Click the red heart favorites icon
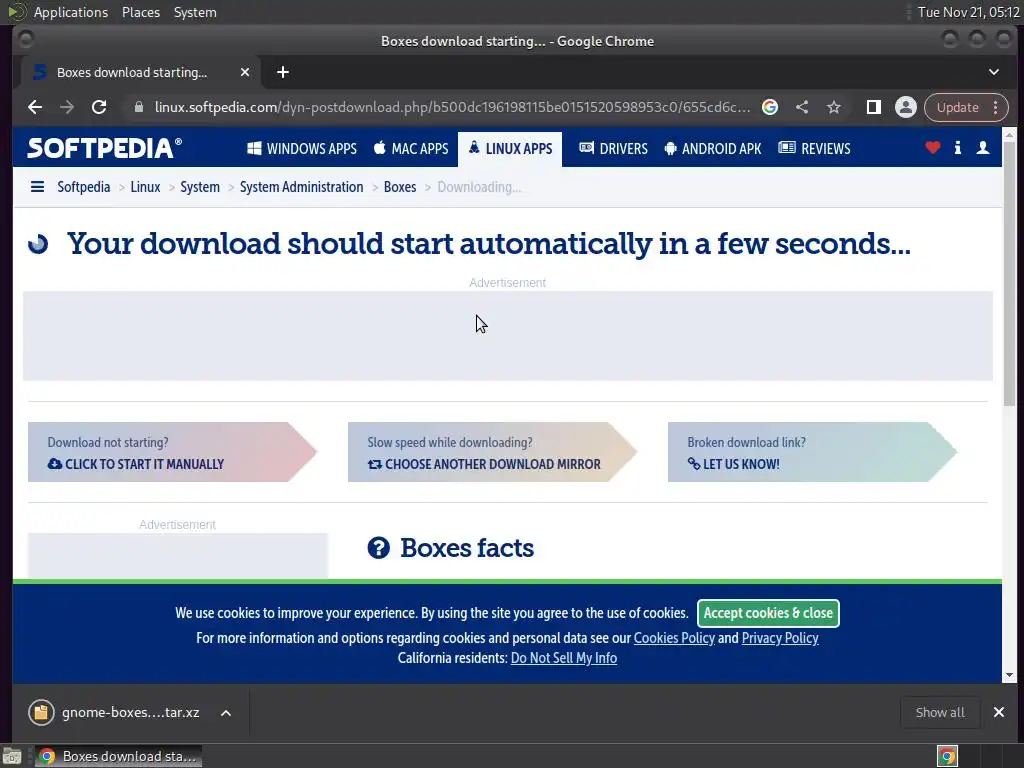The image size is (1024, 768). click(x=933, y=148)
